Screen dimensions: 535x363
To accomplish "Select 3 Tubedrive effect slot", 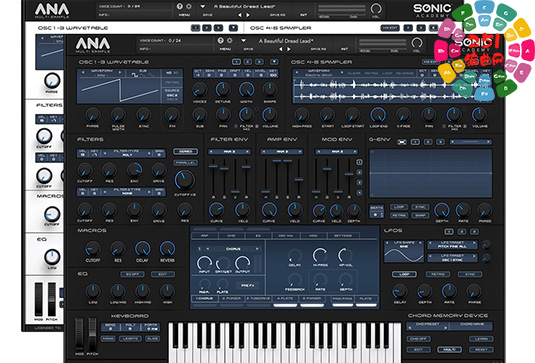I will (x=258, y=299).
